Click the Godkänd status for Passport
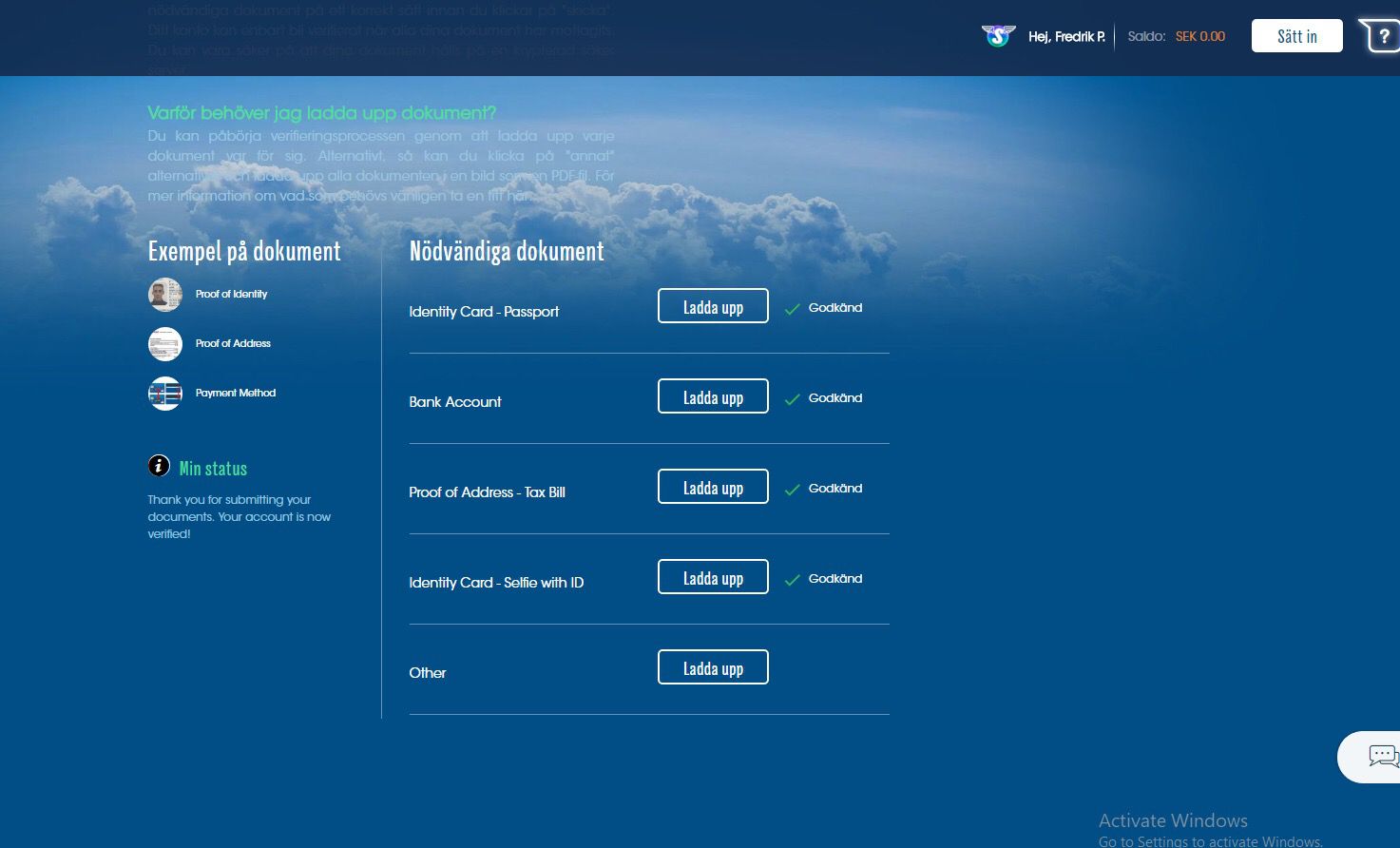 (835, 307)
